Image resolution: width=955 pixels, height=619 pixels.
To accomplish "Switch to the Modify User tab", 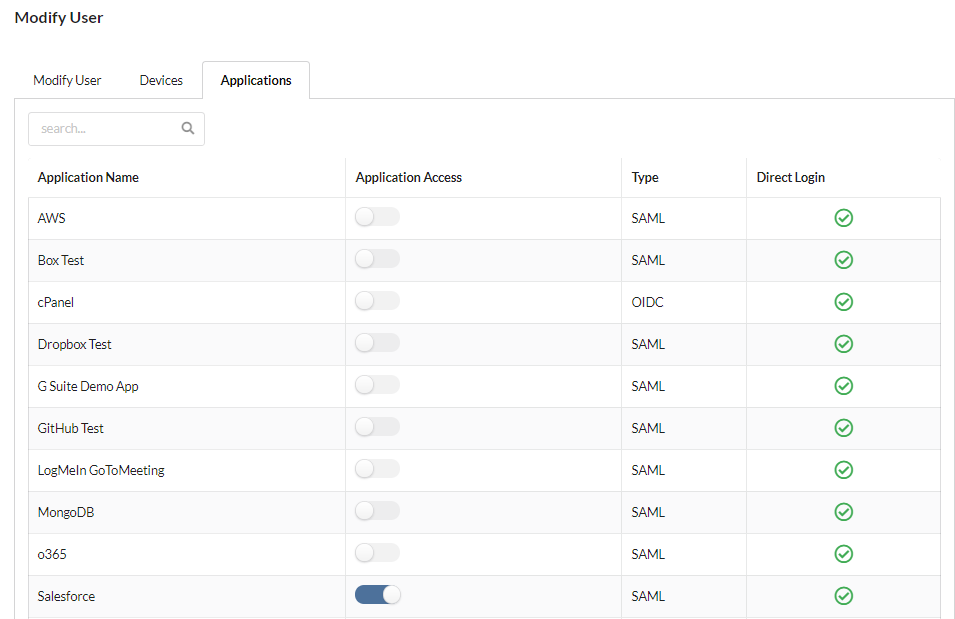I will (x=67, y=80).
